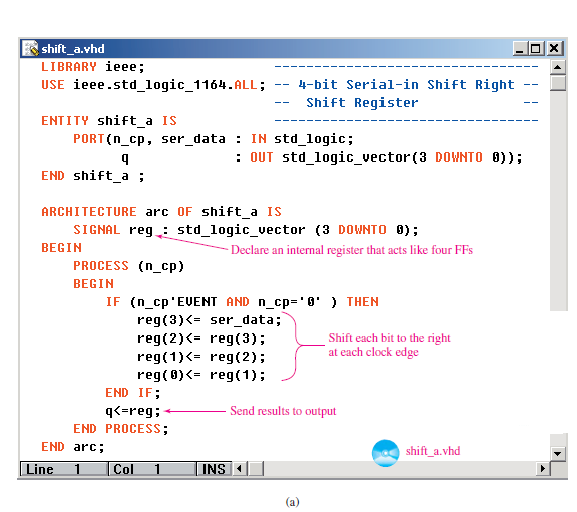
Task: Click the q<=reg; statement
Action: tap(133, 411)
